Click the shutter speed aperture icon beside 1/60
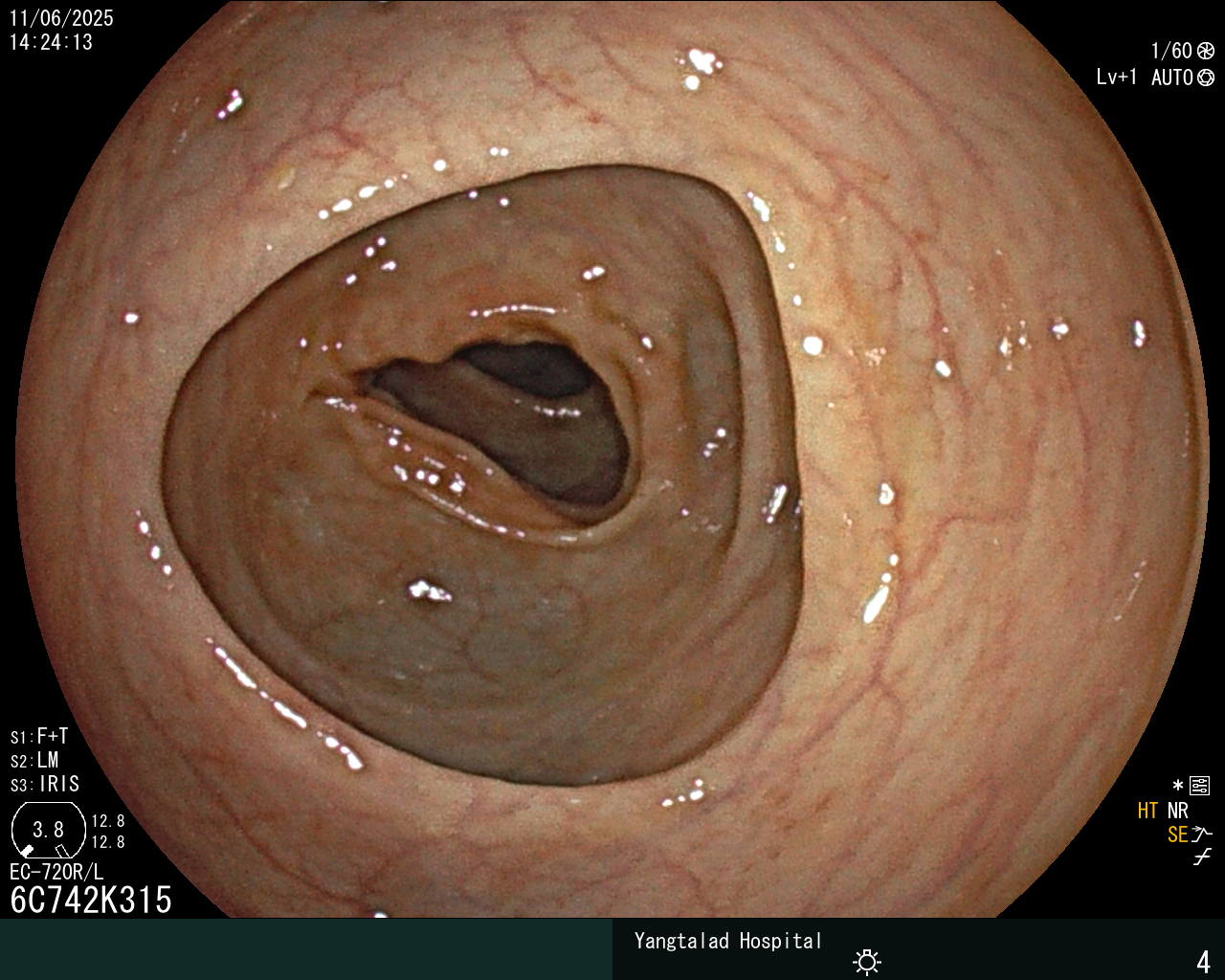The height and width of the screenshot is (980, 1225). pos(1206,51)
